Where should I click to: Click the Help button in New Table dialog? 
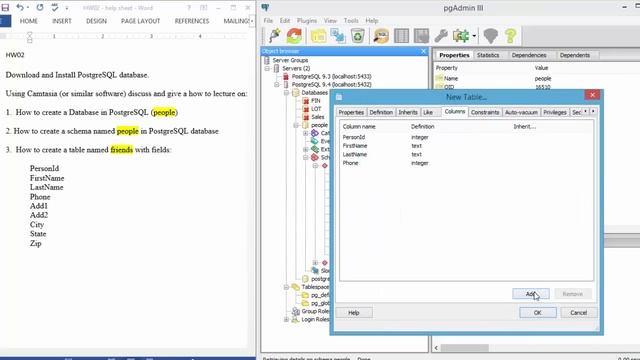click(353, 313)
